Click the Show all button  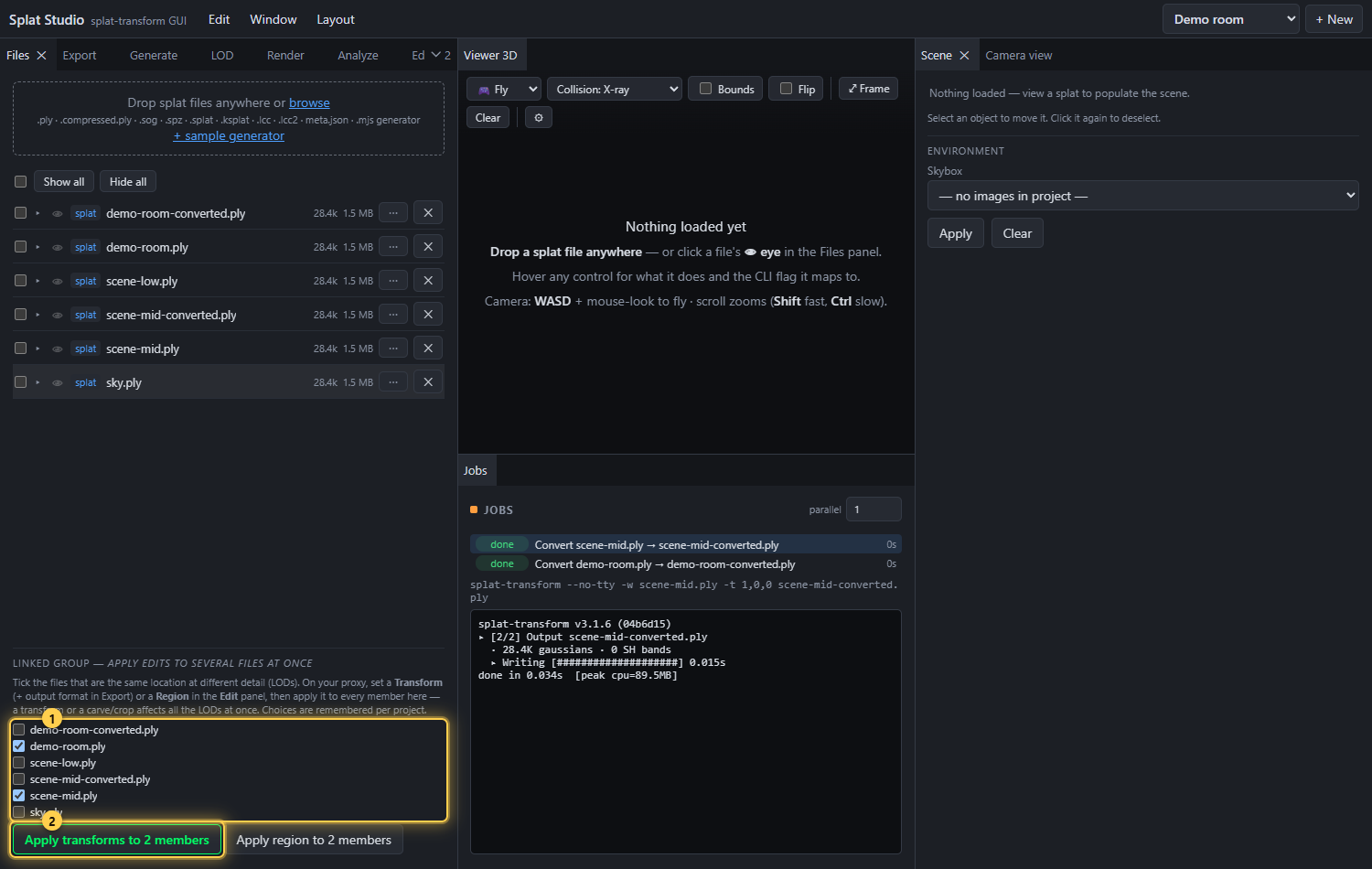[64, 182]
